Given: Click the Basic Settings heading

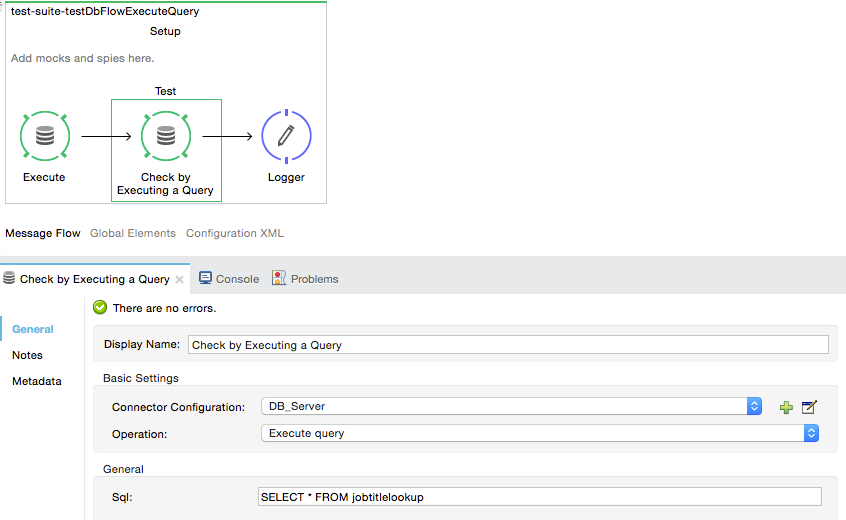Looking at the screenshot, I should click(x=141, y=378).
